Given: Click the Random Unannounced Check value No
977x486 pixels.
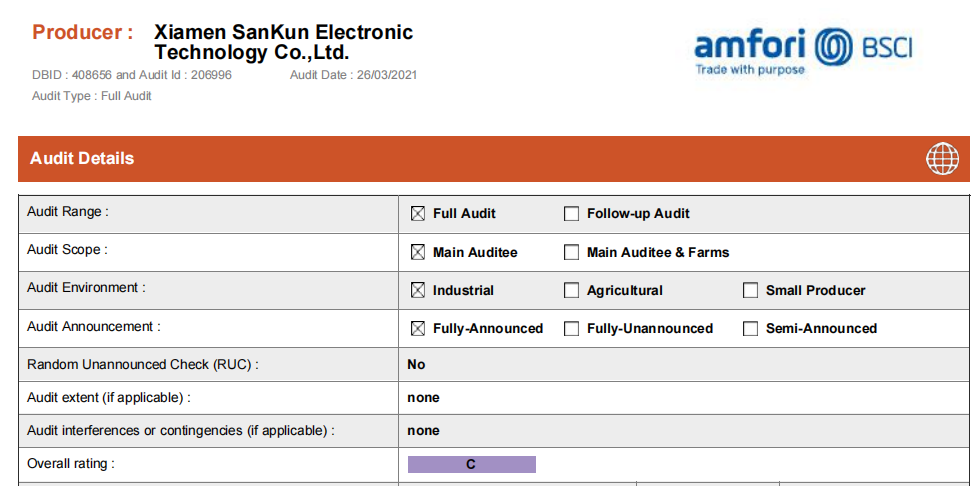Looking at the screenshot, I should click(x=416, y=364).
